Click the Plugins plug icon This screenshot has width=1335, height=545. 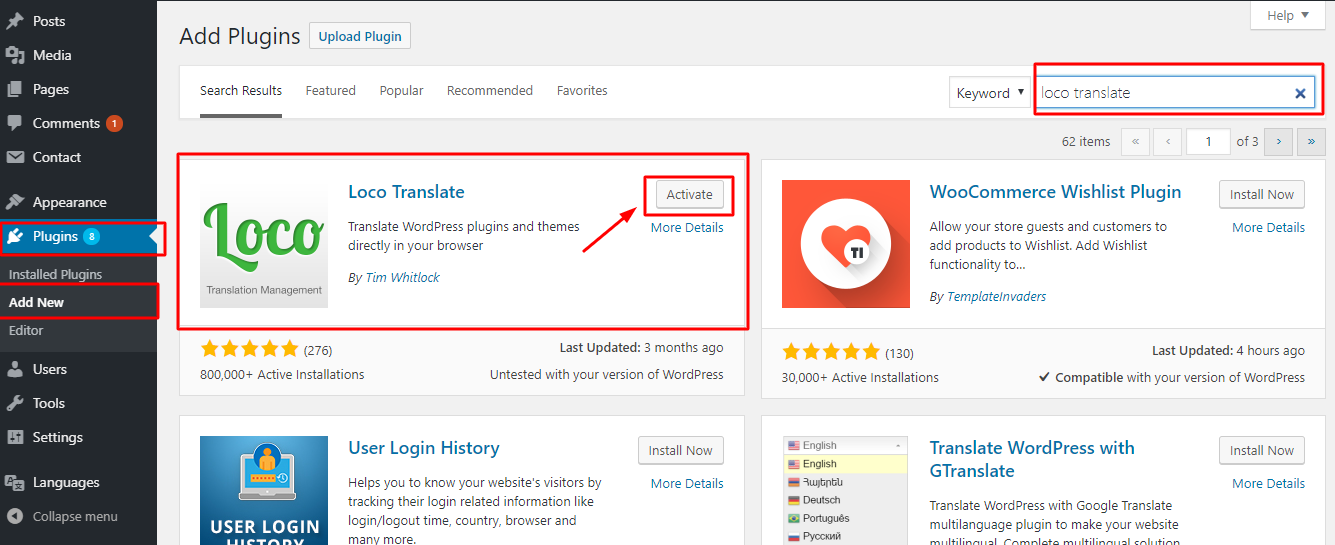[15, 237]
